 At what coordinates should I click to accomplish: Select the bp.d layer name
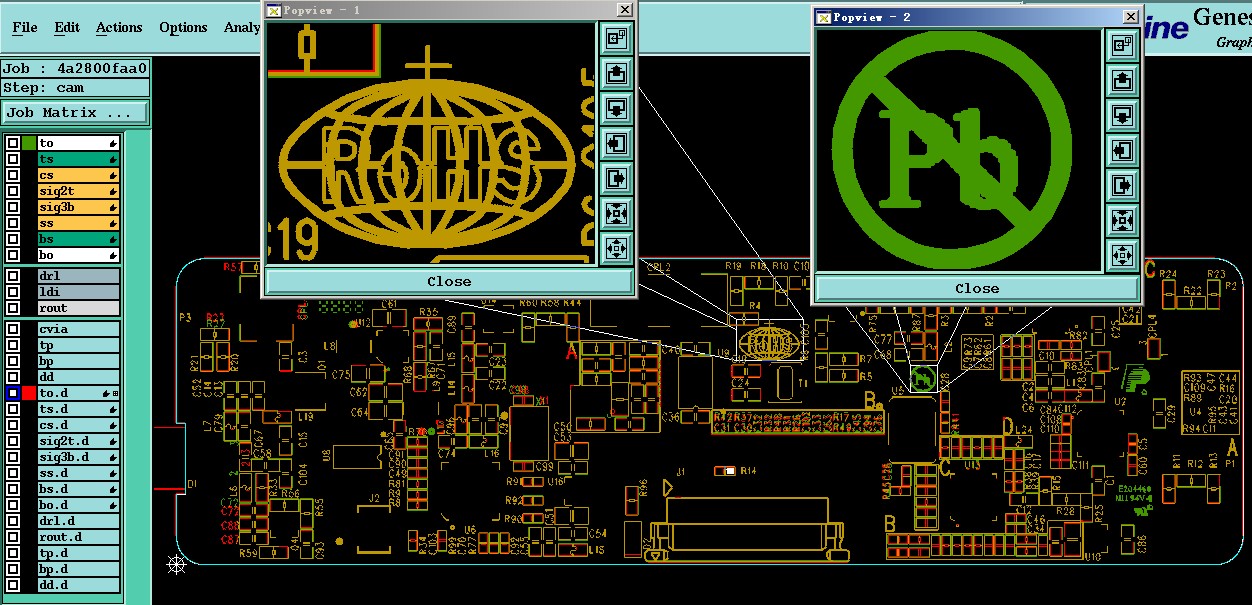pos(79,569)
